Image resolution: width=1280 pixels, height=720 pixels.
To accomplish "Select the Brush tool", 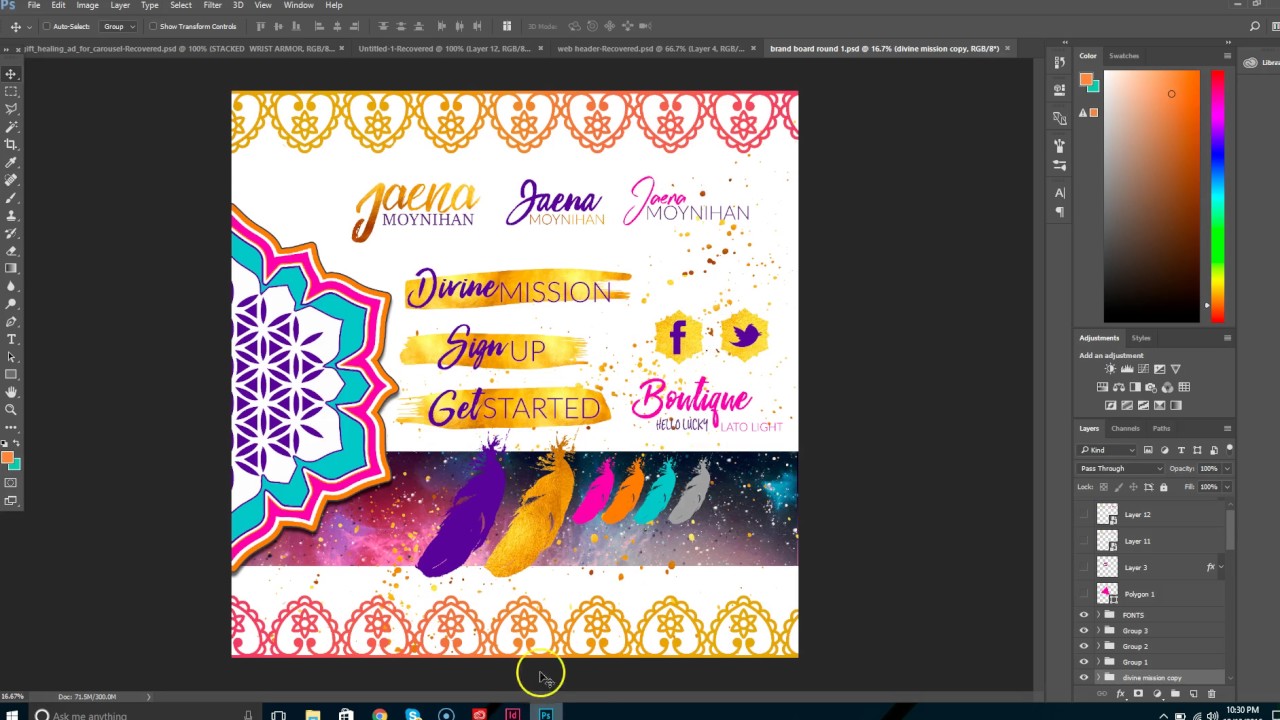I will pos(11,198).
